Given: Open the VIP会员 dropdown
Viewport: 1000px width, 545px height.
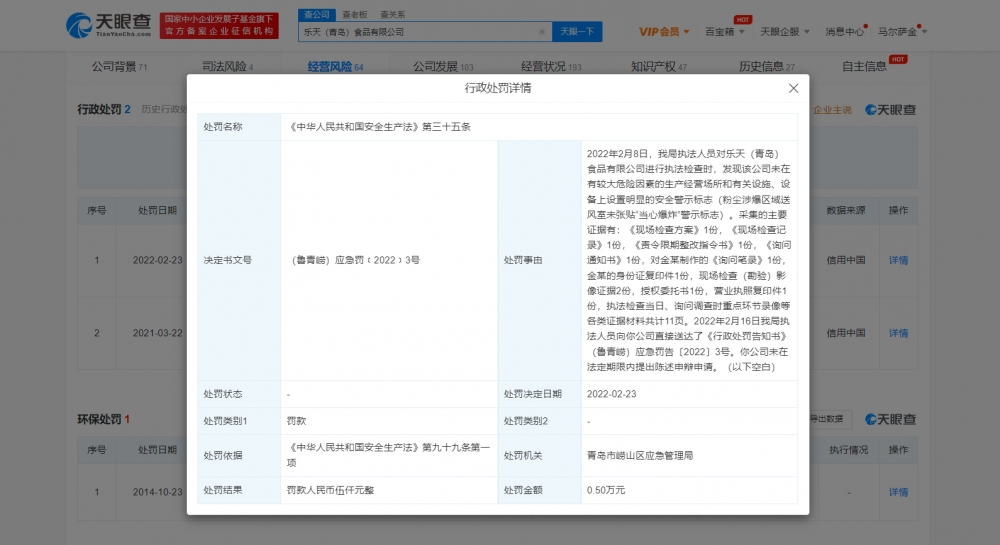Looking at the screenshot, I should pos(664,32).
